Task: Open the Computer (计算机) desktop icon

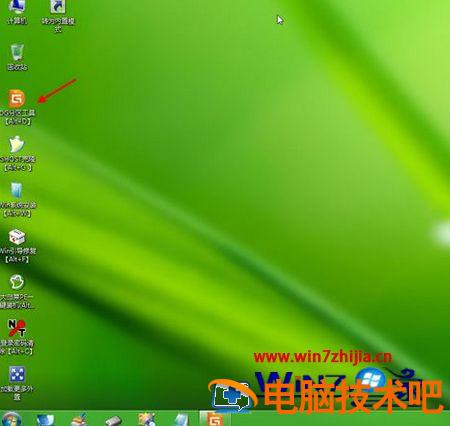Action: click(17, 12)
